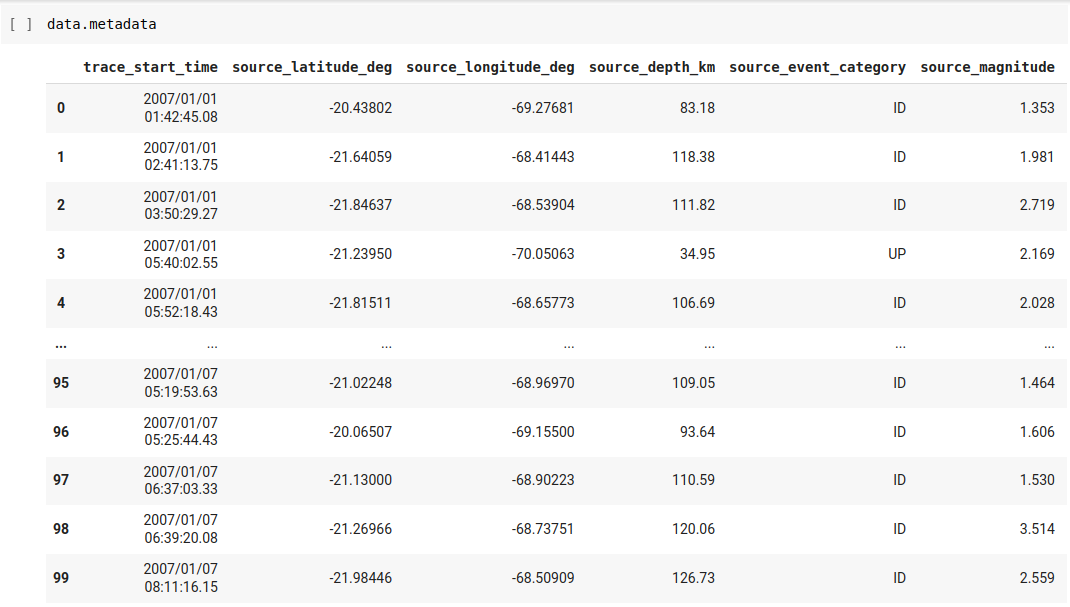Click into the data.metadata code input

coord(101,23)
